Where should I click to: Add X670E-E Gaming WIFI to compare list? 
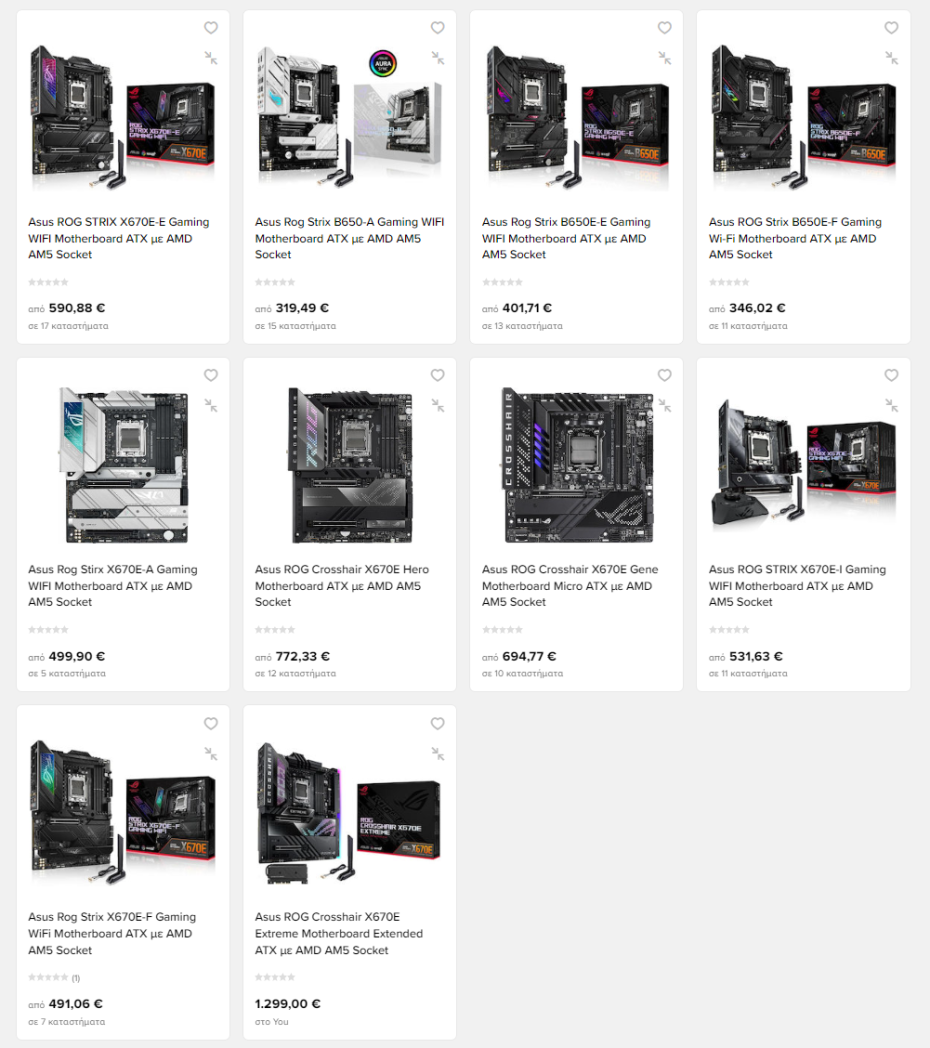pos(211,58)
